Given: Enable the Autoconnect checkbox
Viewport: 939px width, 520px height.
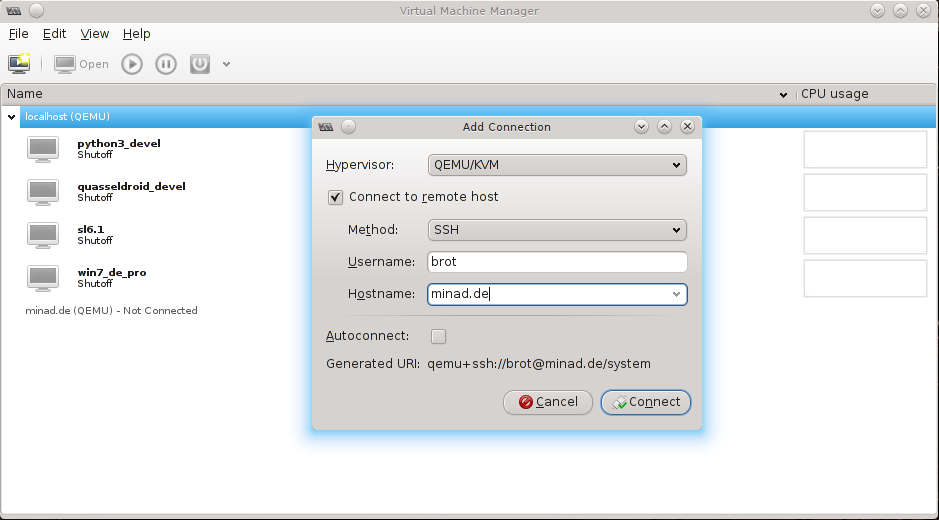Looking at the screenshot, I should (438, 336).
